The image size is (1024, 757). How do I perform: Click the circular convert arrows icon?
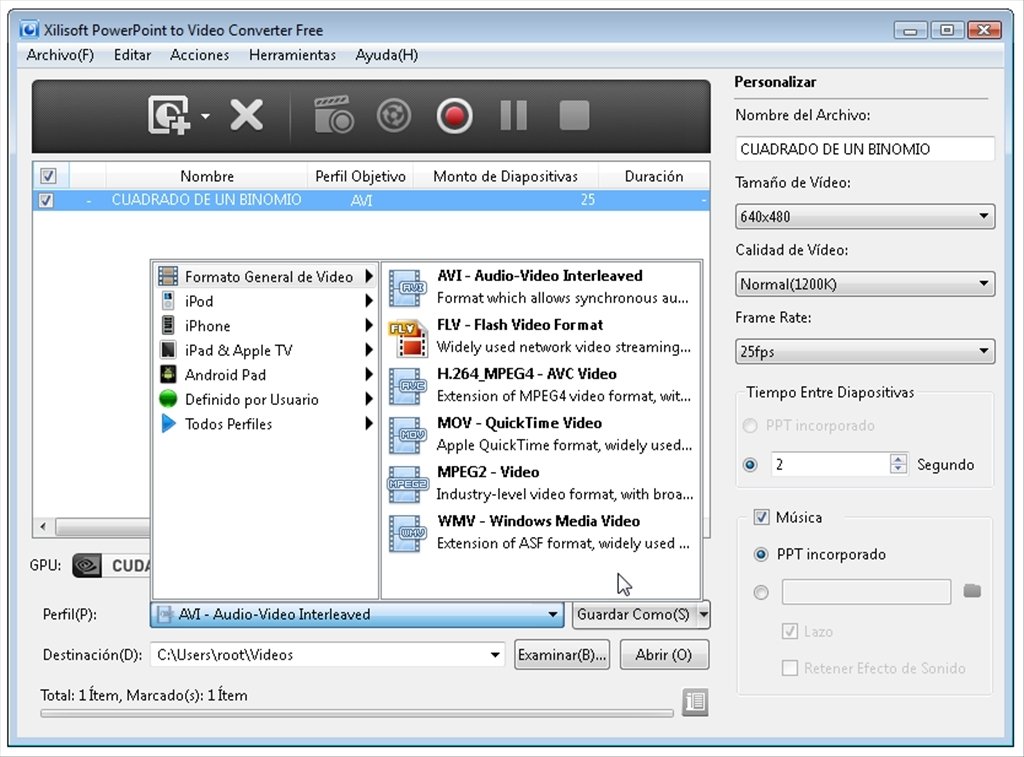pyautogui.click(x=394, y=116)
